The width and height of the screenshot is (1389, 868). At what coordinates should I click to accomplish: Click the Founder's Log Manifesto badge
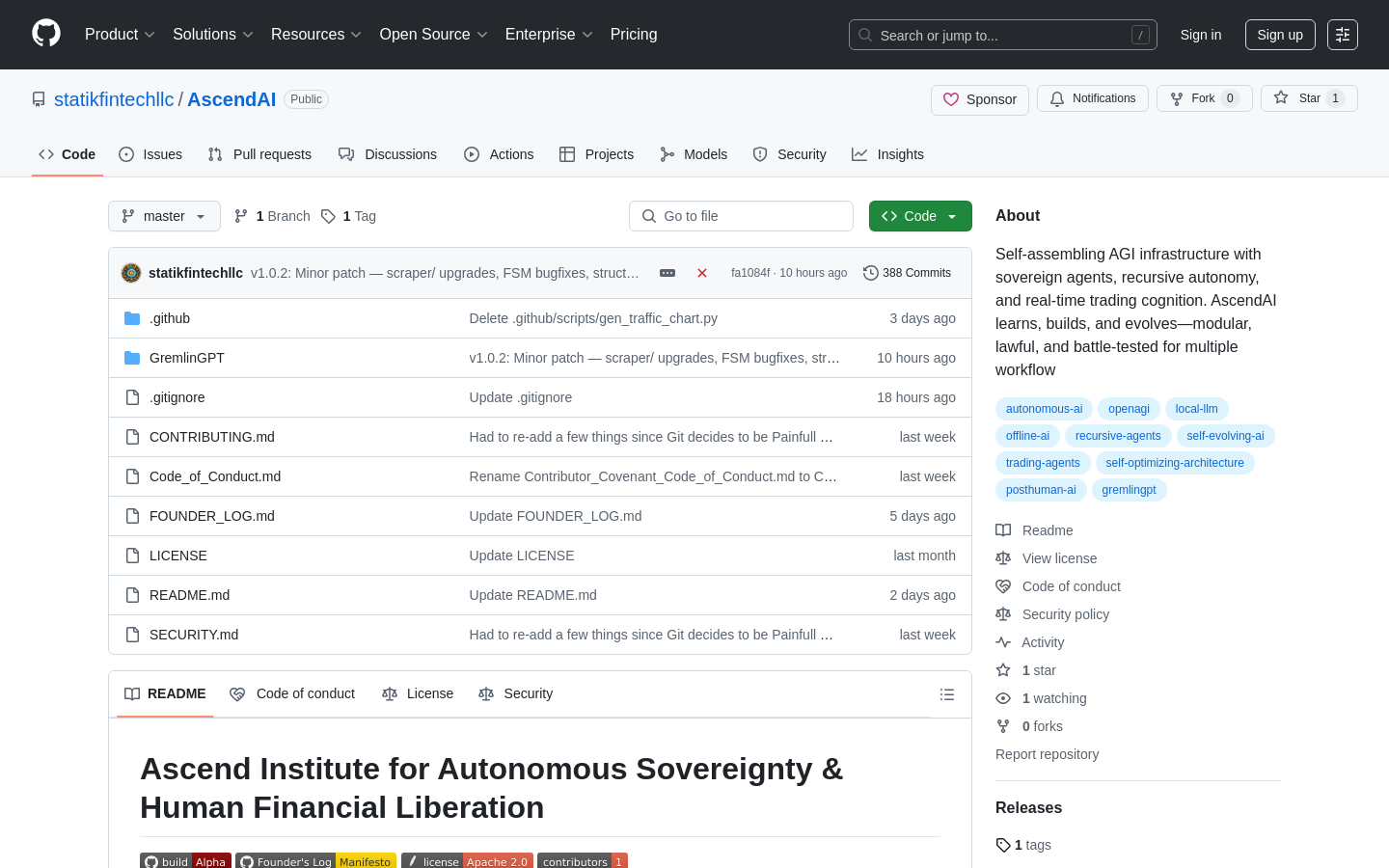click(315, 861)
